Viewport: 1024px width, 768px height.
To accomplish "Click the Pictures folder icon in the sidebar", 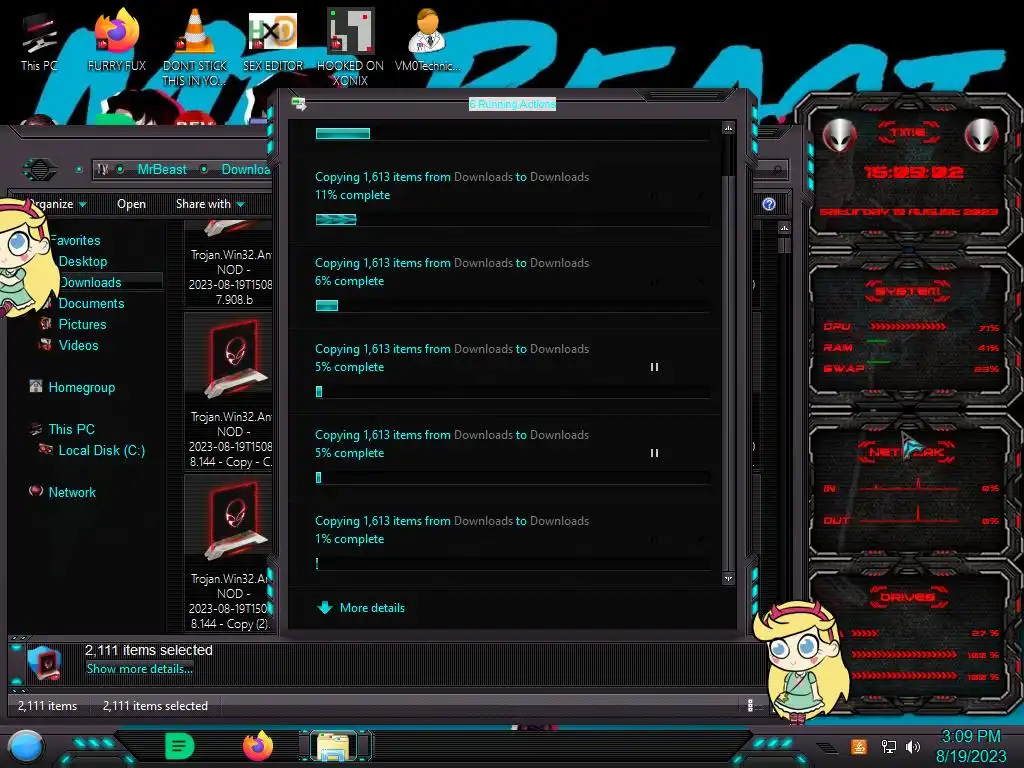I will (x=46, y=323).
